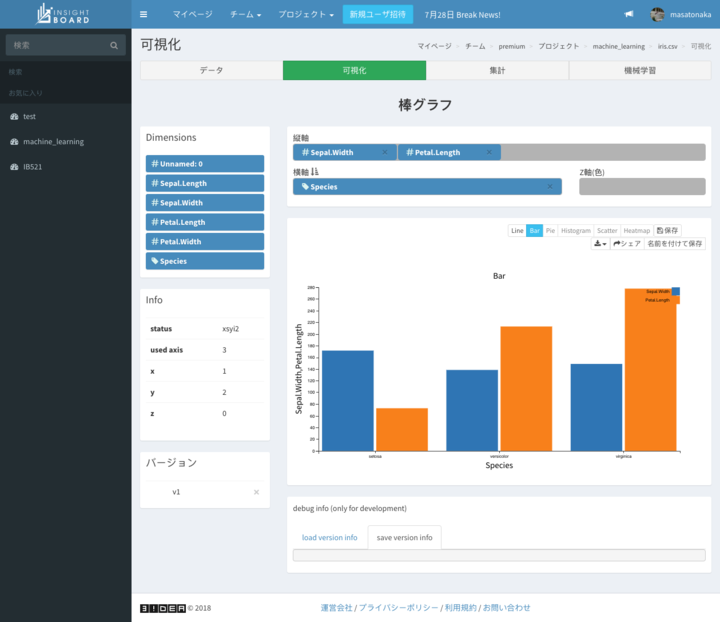Viewport: 720px width, 622px height.
Task: Click the masatonaka user avatar
Action: (657, 15)
